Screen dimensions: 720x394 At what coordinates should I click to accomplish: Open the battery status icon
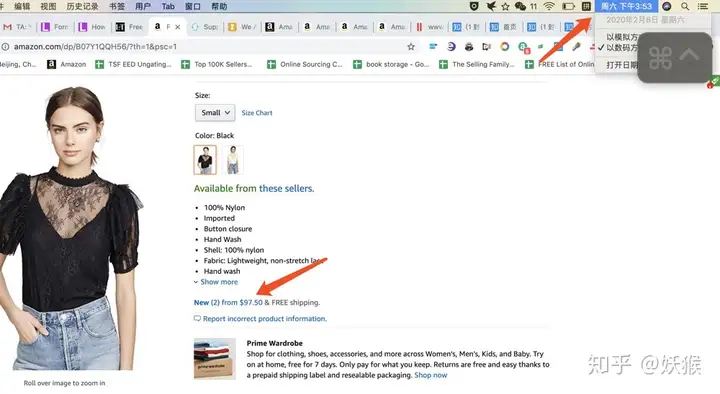click(x=568, y=6)
